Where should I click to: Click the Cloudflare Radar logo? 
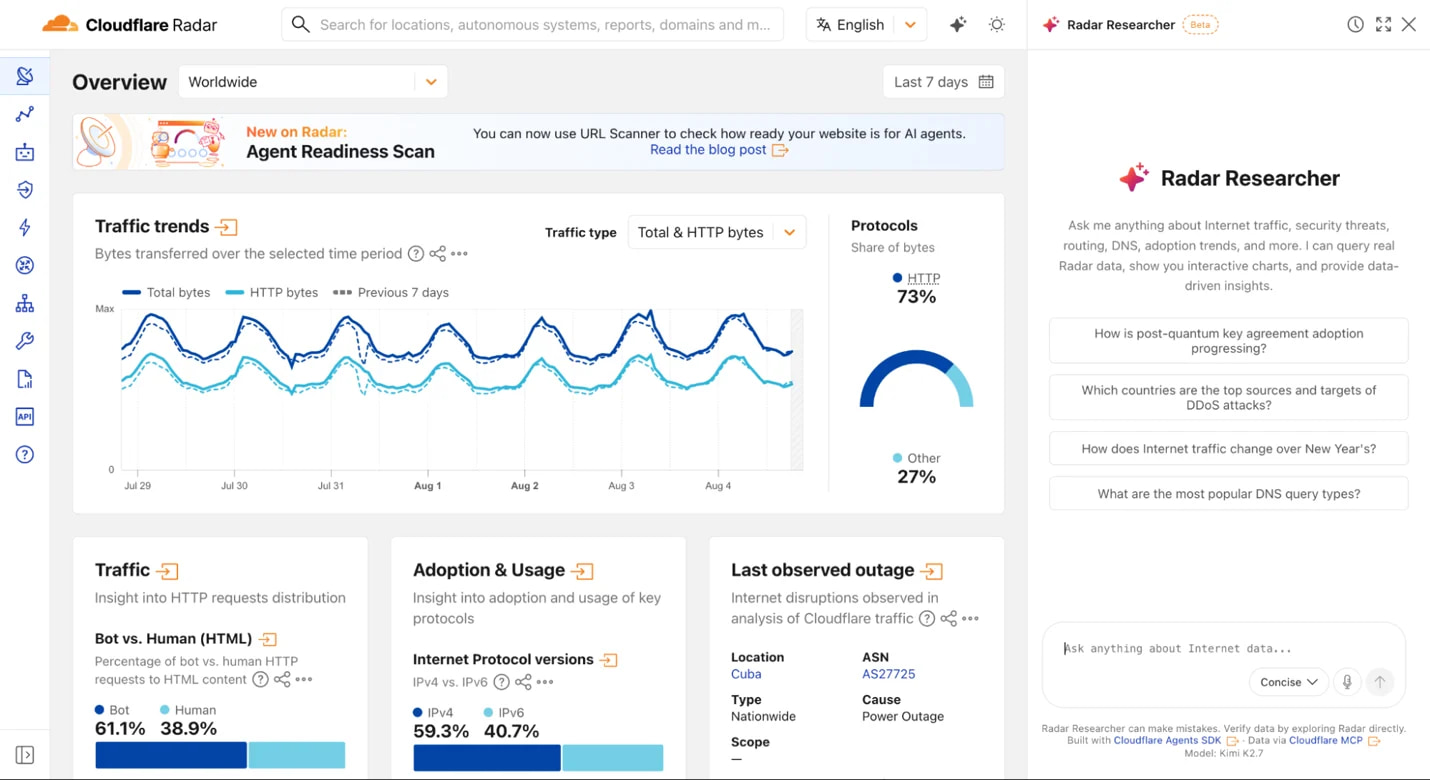coord(129,25)
